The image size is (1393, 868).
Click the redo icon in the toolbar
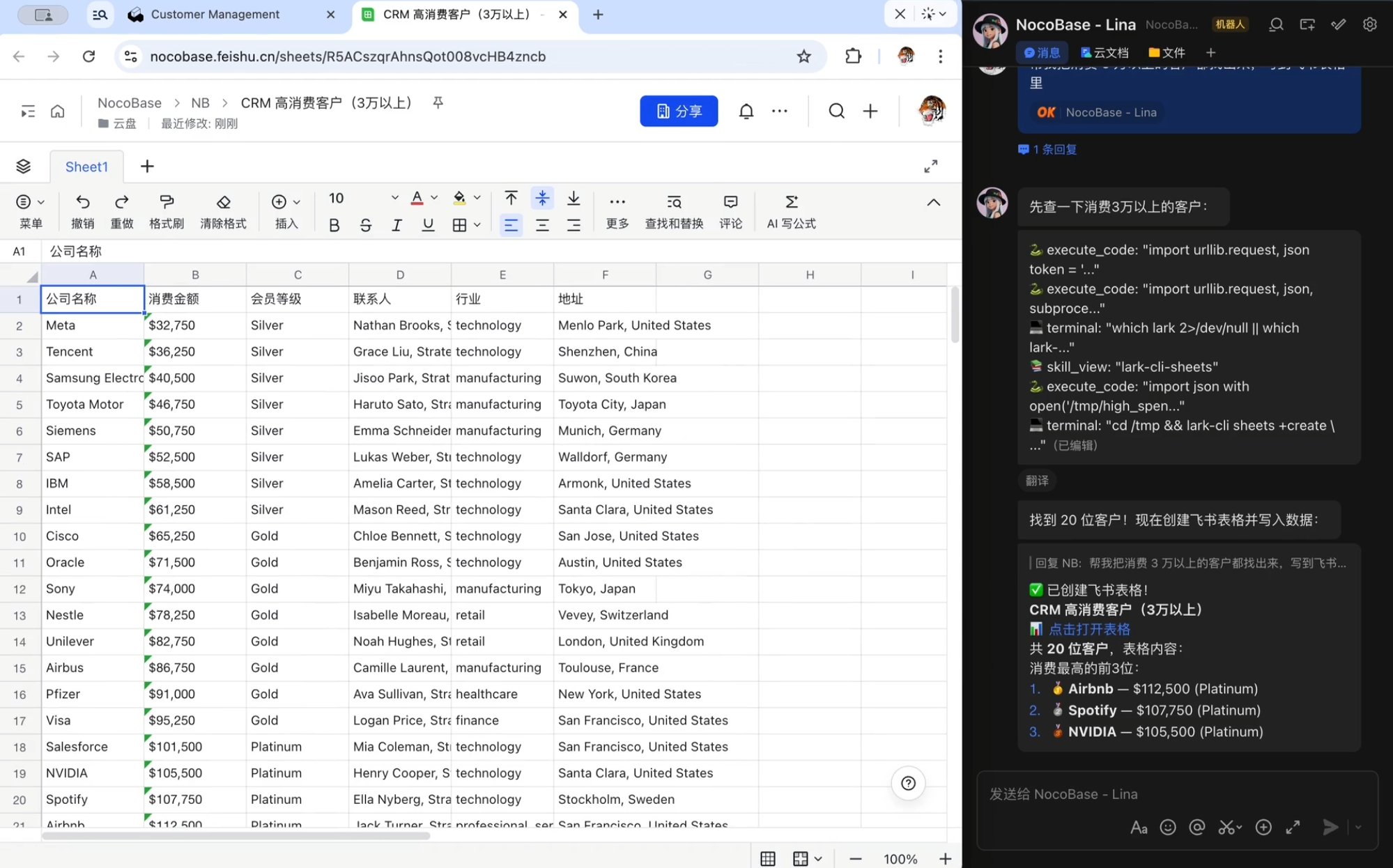121,202
